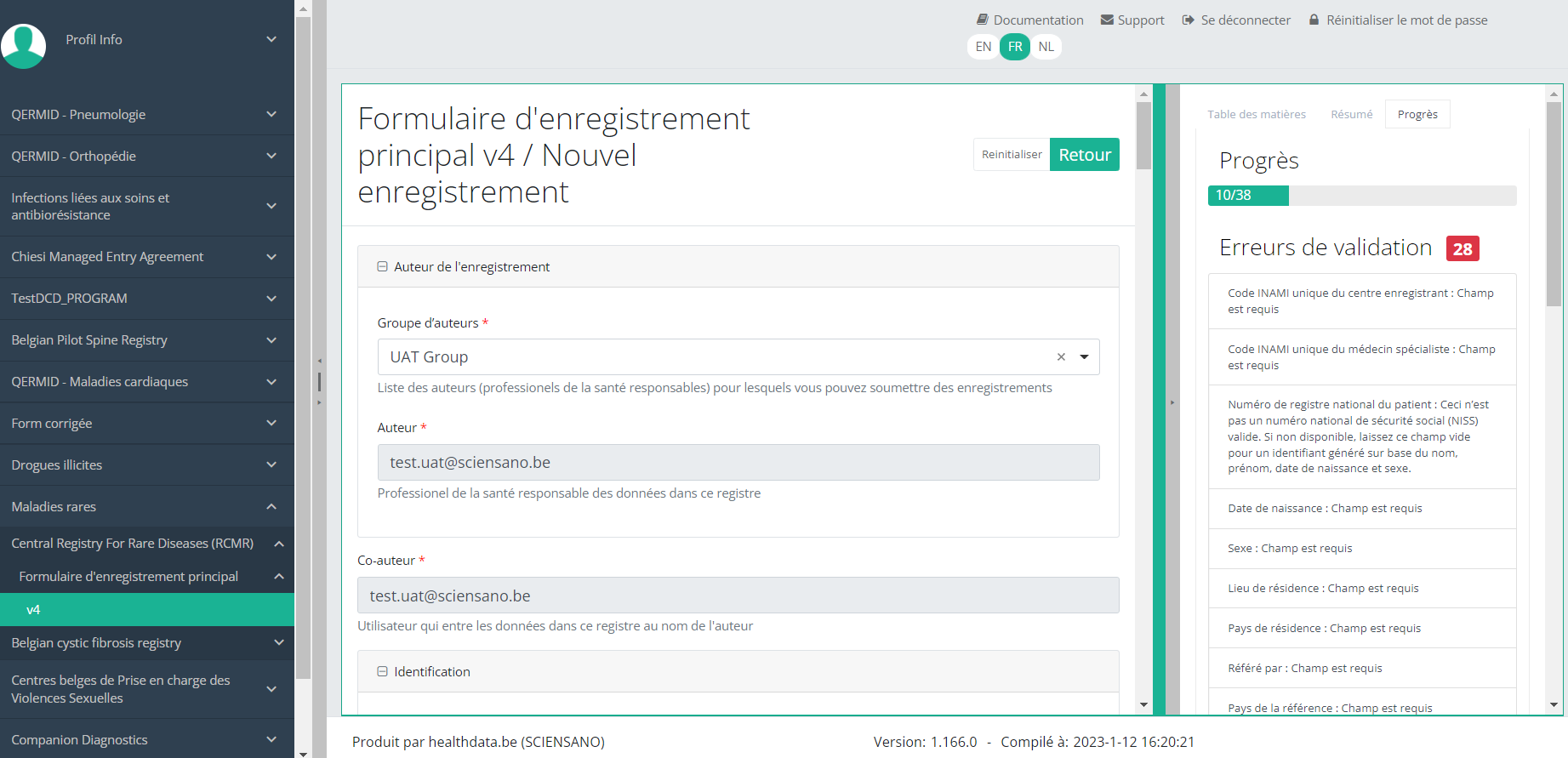The image size is (1568, 758).
Task: Click the user avatar profile icon
Action: 24,45
